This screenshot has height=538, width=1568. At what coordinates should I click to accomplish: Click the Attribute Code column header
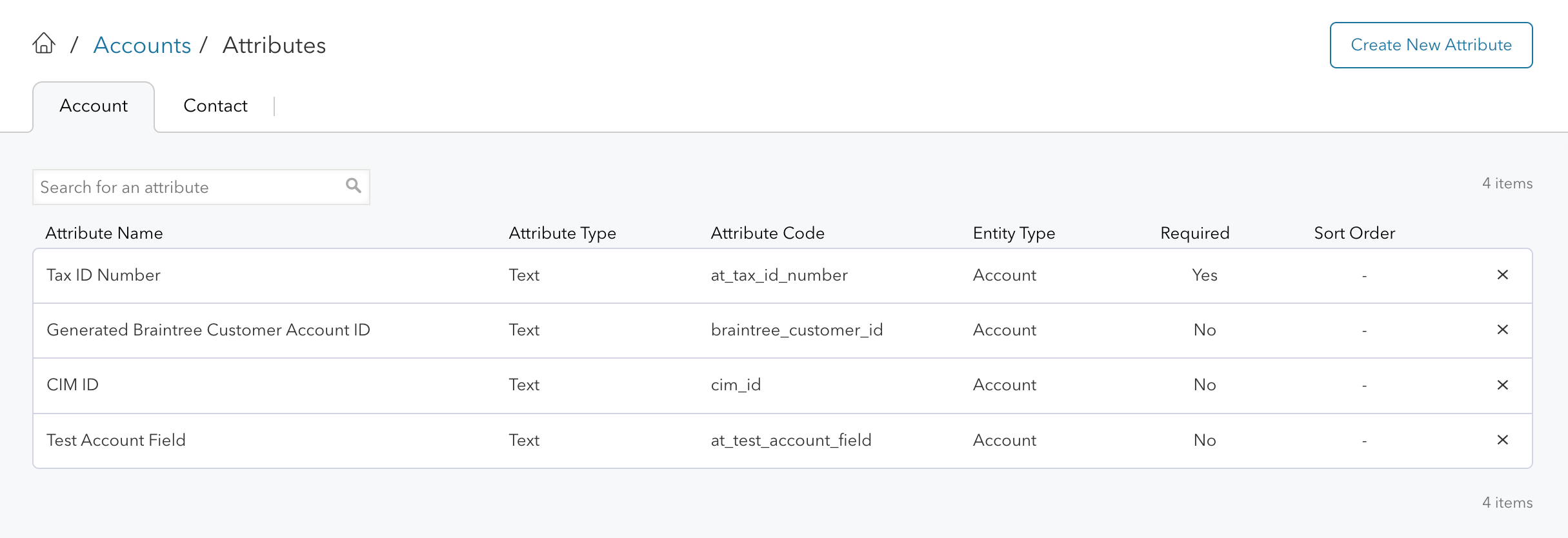(767, 233)
